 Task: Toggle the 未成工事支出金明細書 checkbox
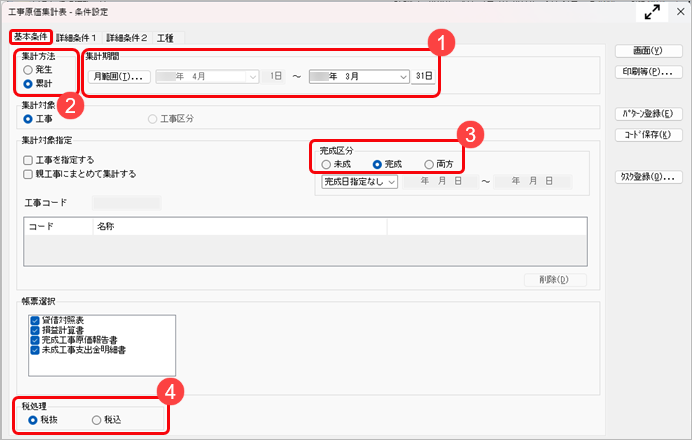(35, 351)
